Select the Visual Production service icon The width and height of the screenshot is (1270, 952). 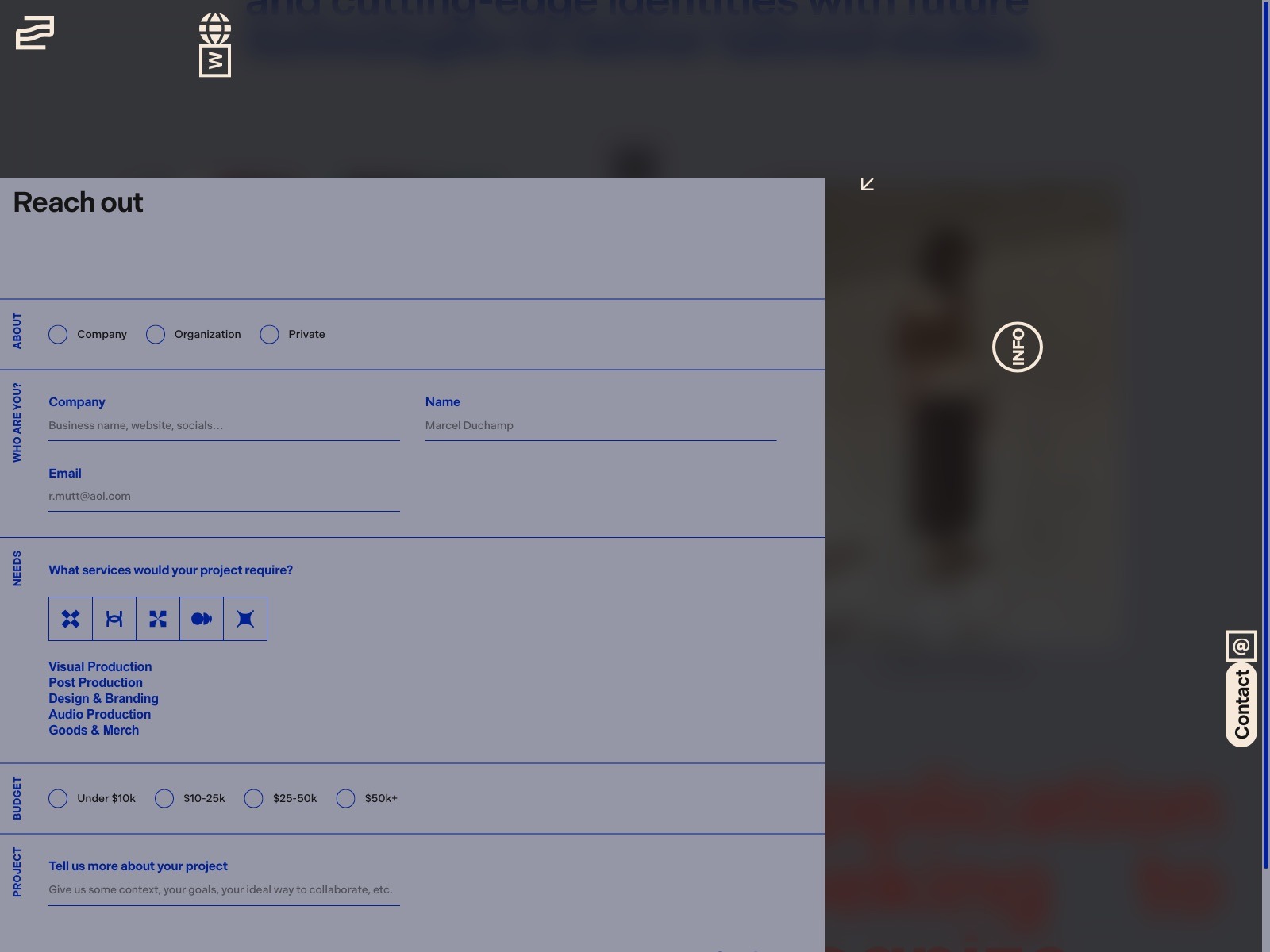(71, 619)
